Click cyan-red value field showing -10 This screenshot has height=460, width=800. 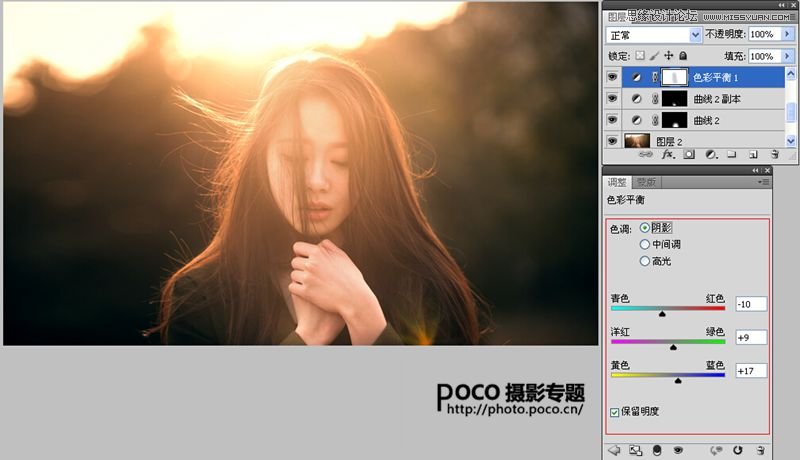point(751,304)
